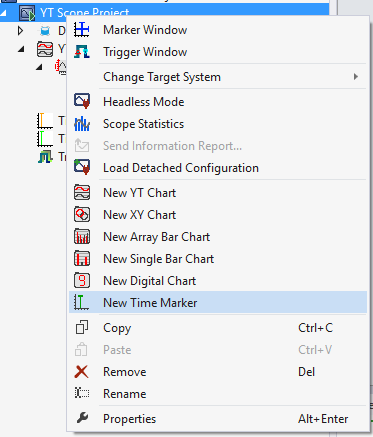
Task: Collapse the YT chart tree node
Action: 21,49
